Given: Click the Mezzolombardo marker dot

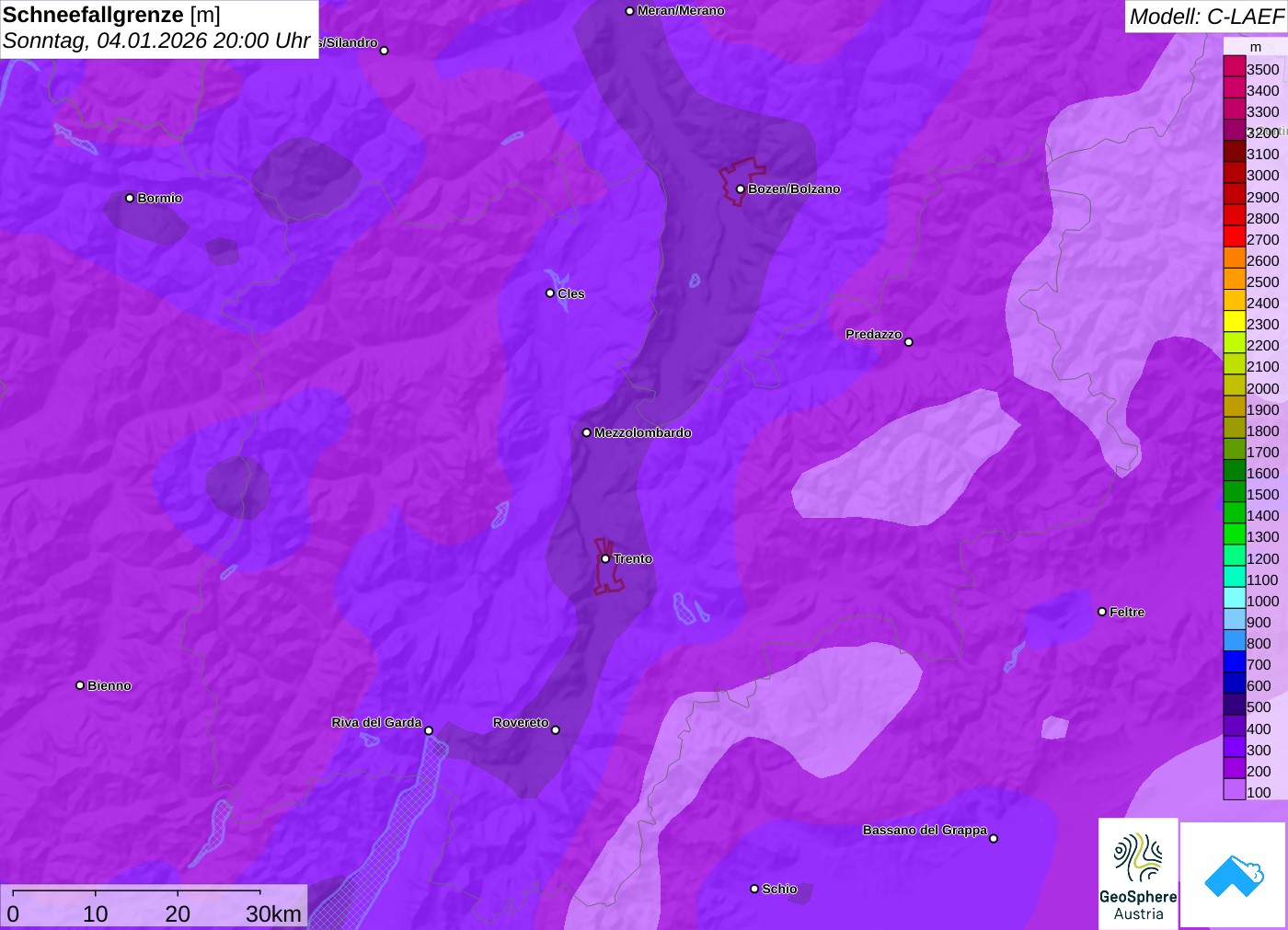Looking at the screenshot, I should pos(587,432).
